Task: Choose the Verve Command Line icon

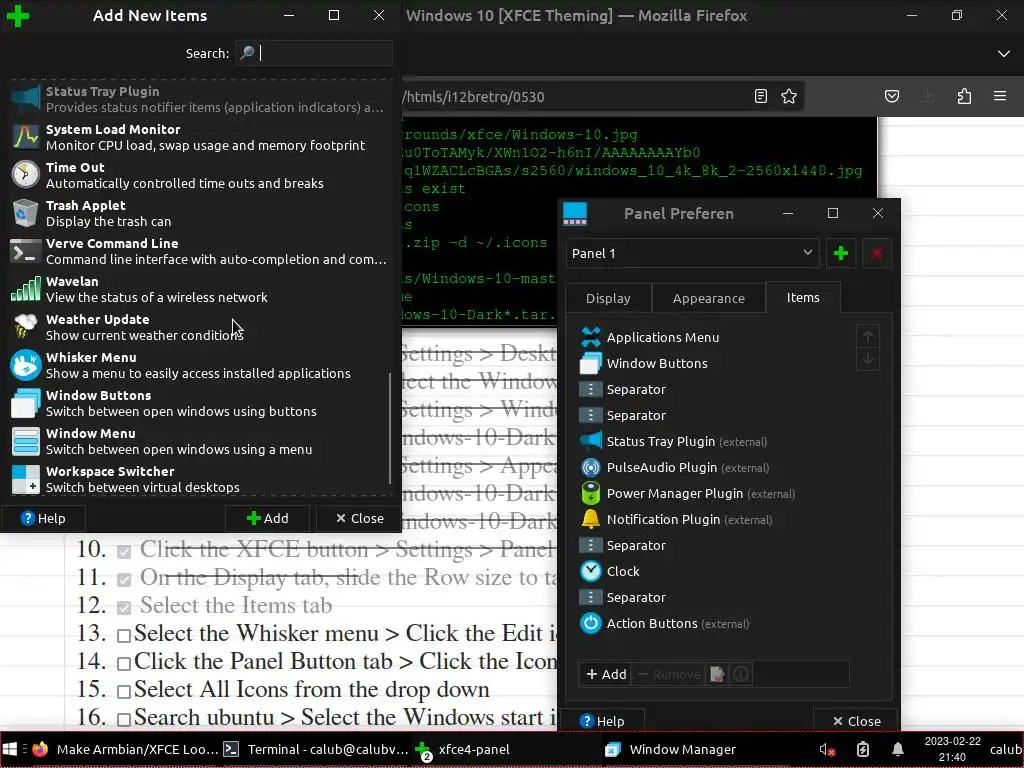Action: click(x=25, y=251)
